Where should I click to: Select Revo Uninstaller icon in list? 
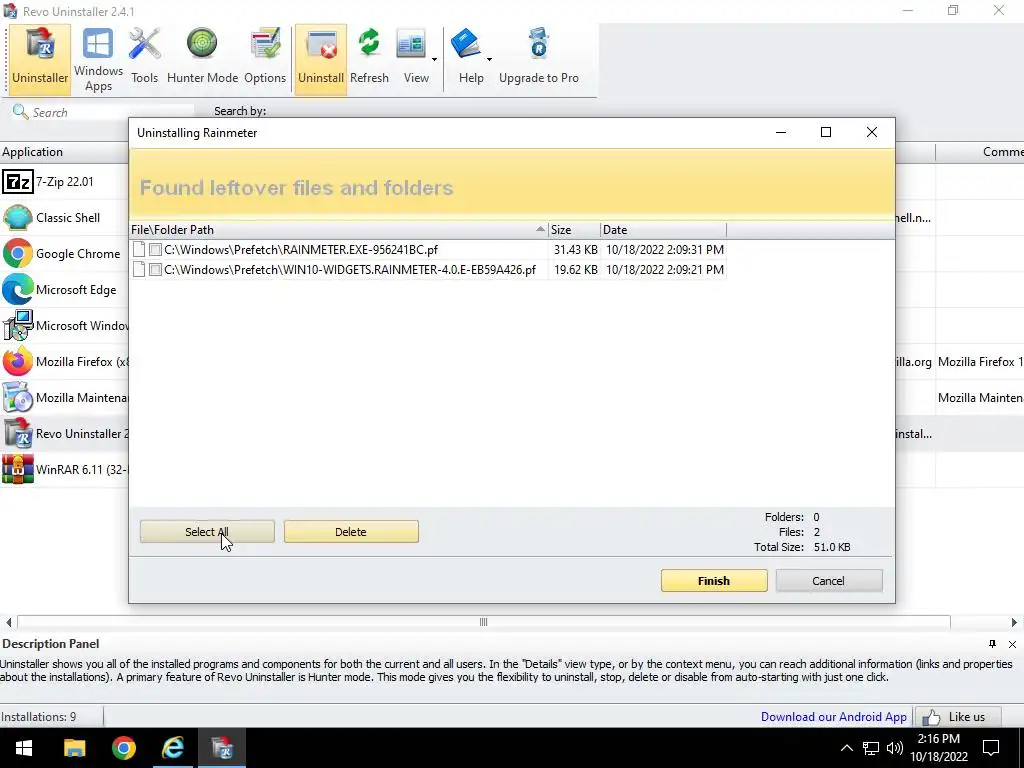coord(18,433)
